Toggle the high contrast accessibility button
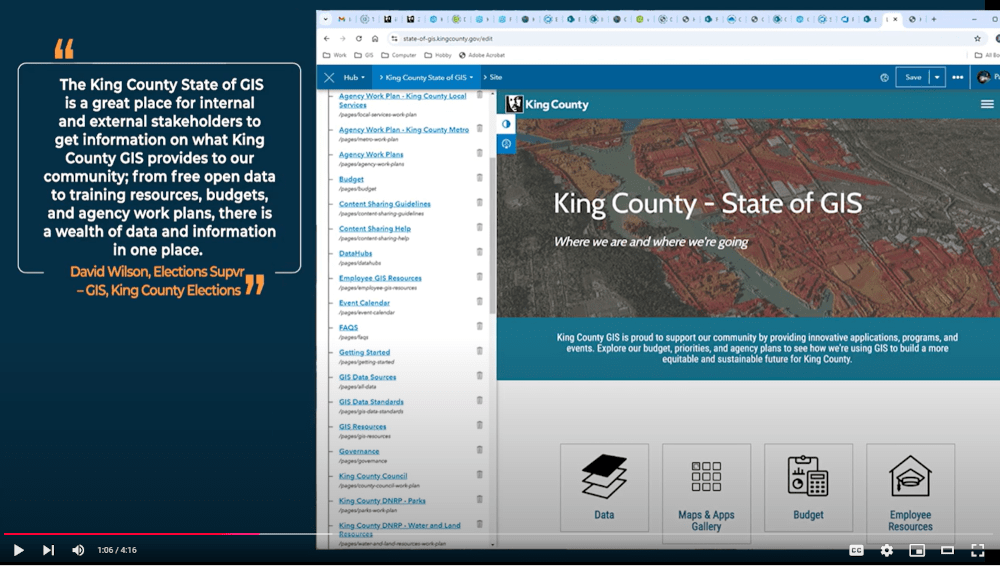1000x566 pixels. pos(506,124)
